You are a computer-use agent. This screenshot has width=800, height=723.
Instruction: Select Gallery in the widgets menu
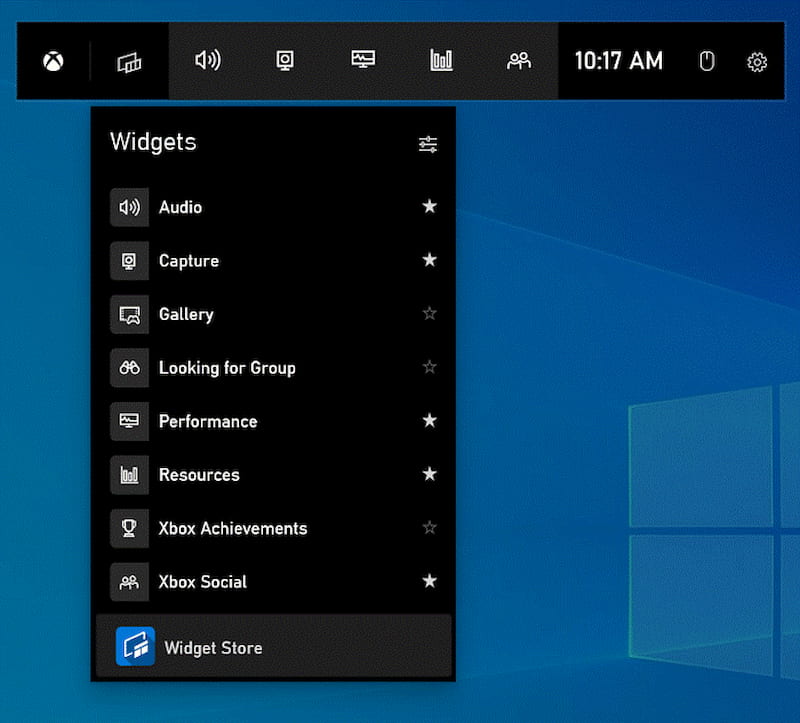(273, 314)
